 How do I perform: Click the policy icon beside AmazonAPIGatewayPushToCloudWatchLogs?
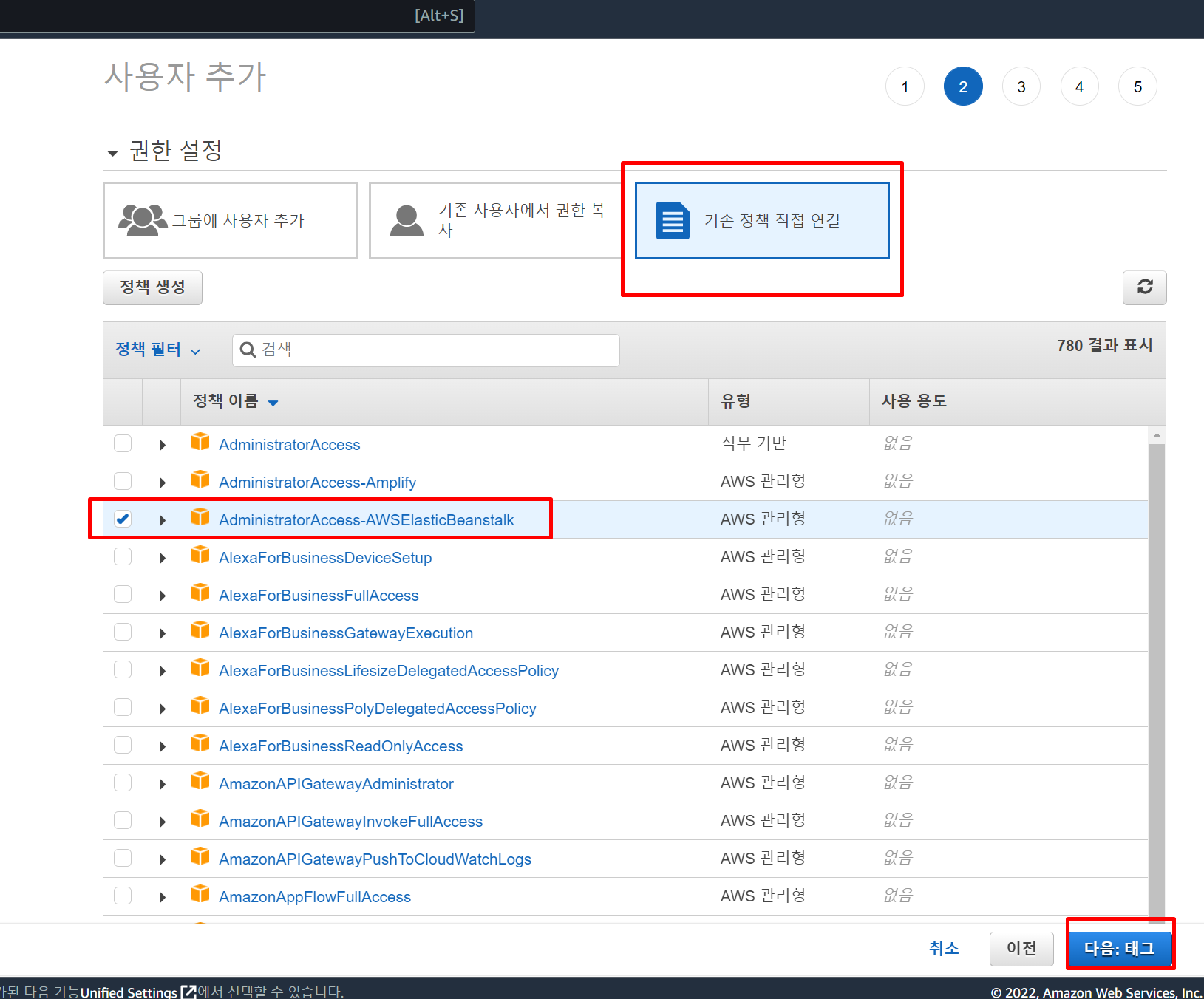click(x=200, y=856)
